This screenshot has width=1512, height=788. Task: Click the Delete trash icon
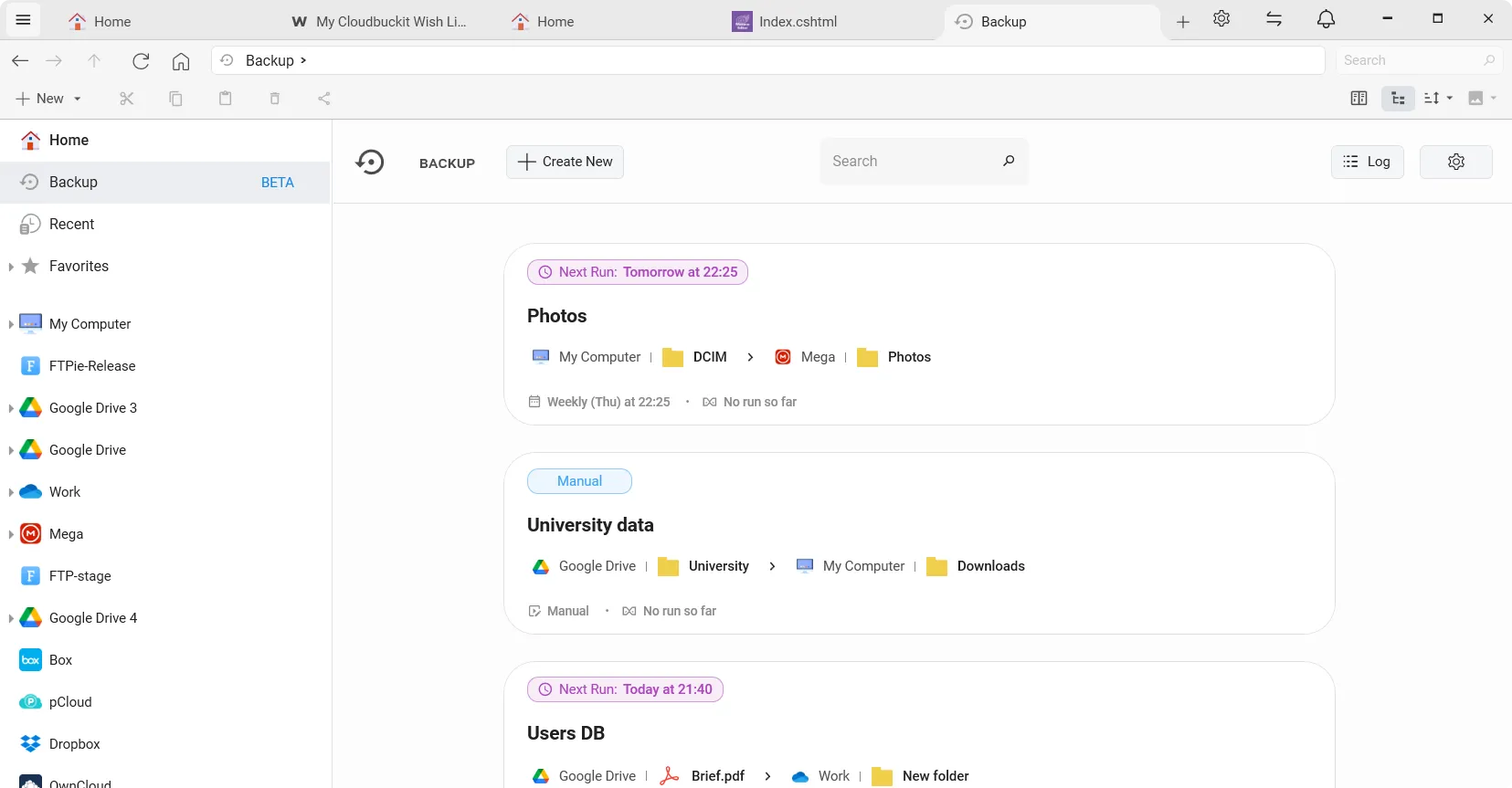click(x=274, y=99)
